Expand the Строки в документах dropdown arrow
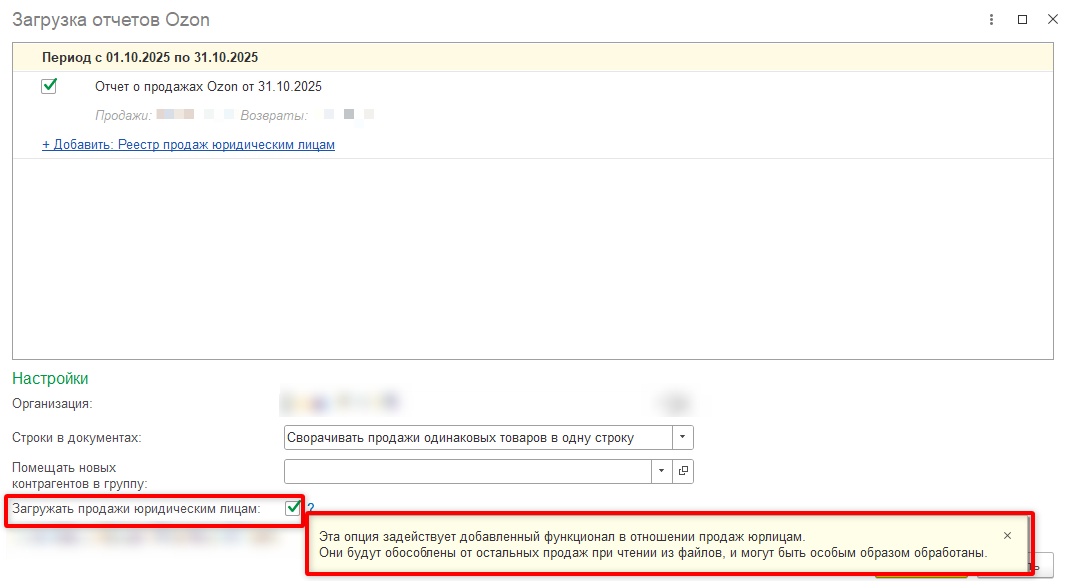1069x581 pixels. (x=682, y=437)
